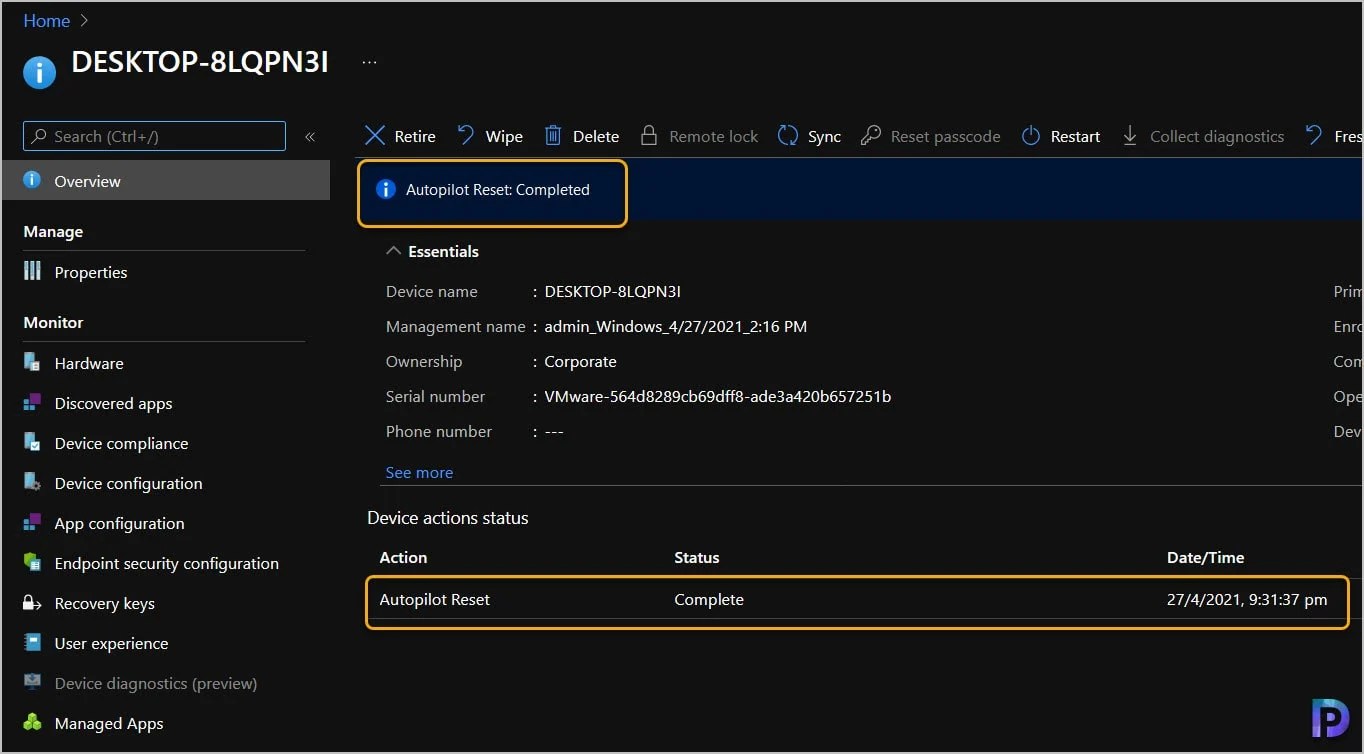The image size is (1364, 754).
Task: Click the Wipe arrow icon
Action: tap(466, 136)
